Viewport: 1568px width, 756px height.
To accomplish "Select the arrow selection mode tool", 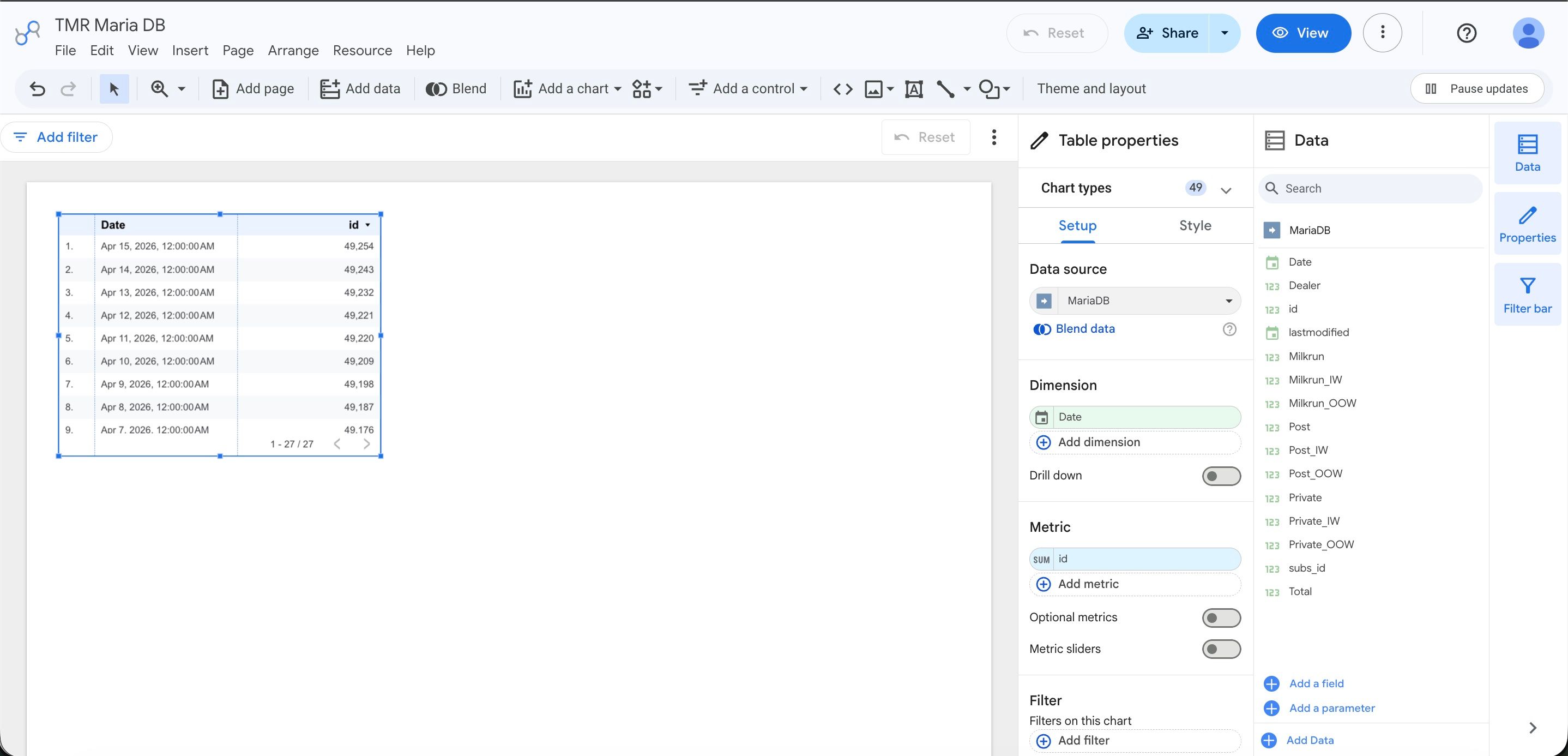I will [x=114, y=89].
